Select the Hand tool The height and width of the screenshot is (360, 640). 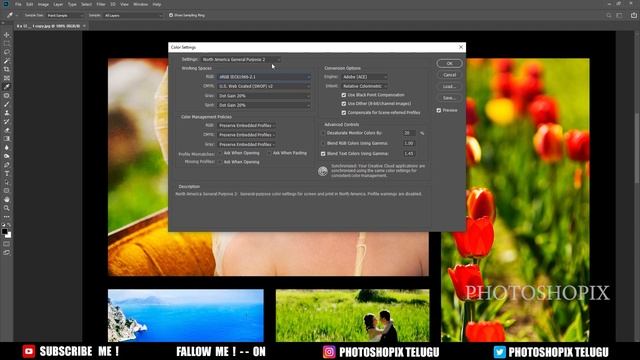pyautogui.click(x=7, y=200)
